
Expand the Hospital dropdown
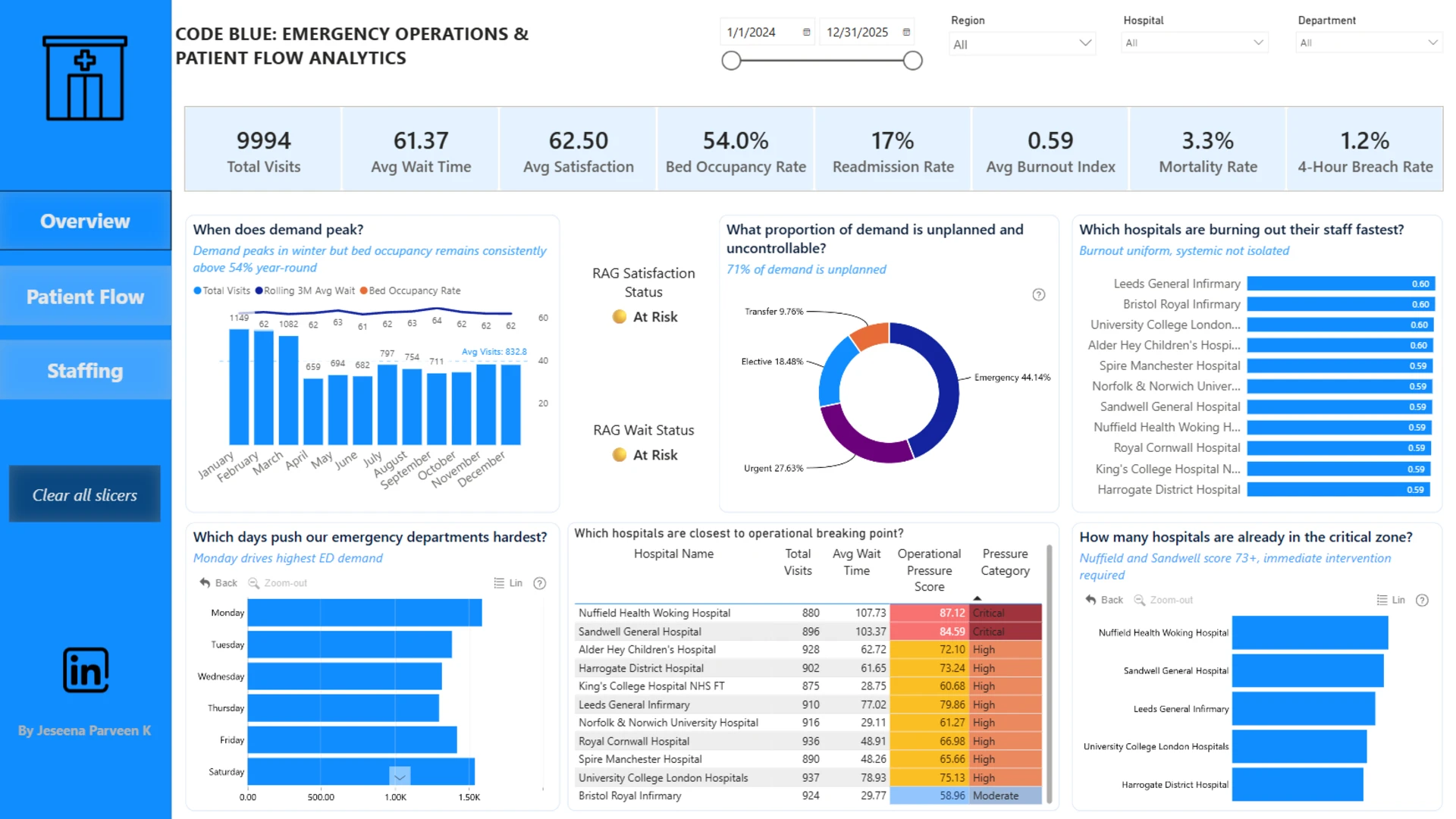pyautogui.click(x=1195, y=42)
